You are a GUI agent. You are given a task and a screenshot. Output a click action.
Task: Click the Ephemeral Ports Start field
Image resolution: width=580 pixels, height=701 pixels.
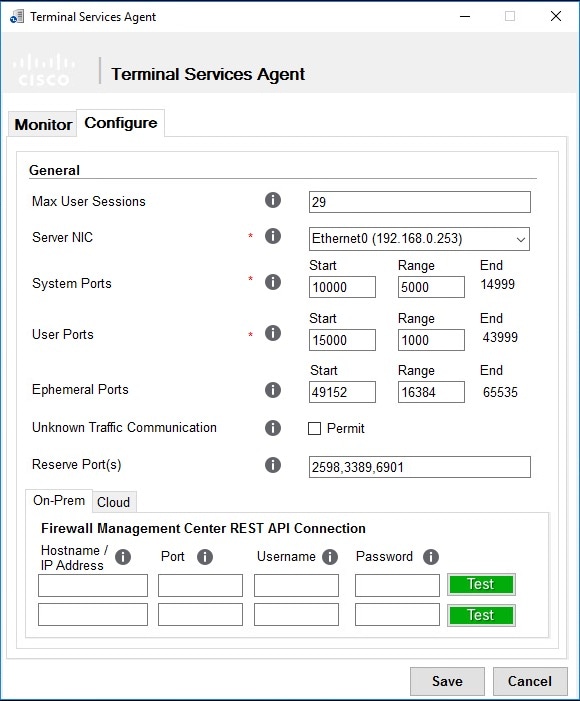(342, 392)
